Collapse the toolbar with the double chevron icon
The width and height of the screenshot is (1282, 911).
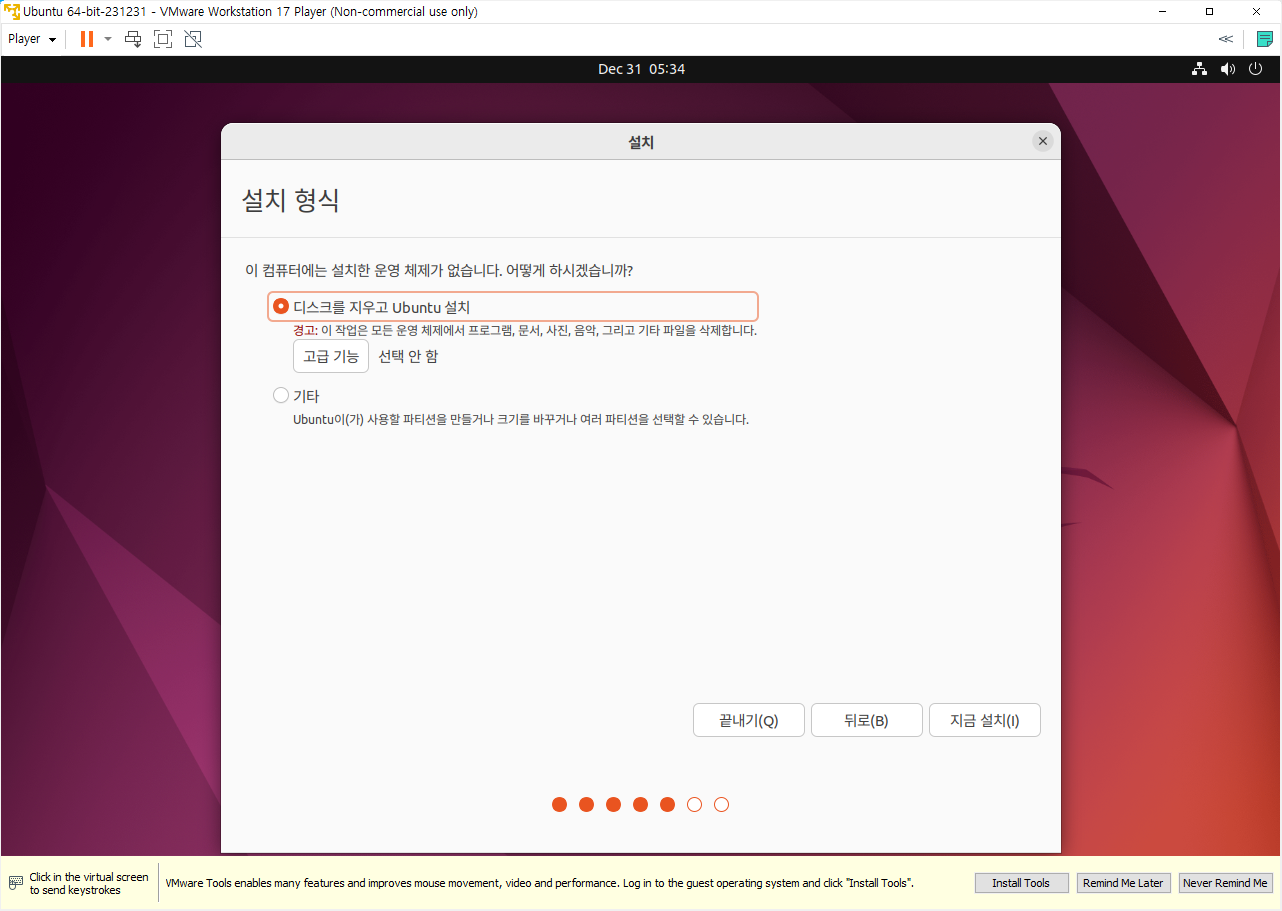click(1225, 39)
